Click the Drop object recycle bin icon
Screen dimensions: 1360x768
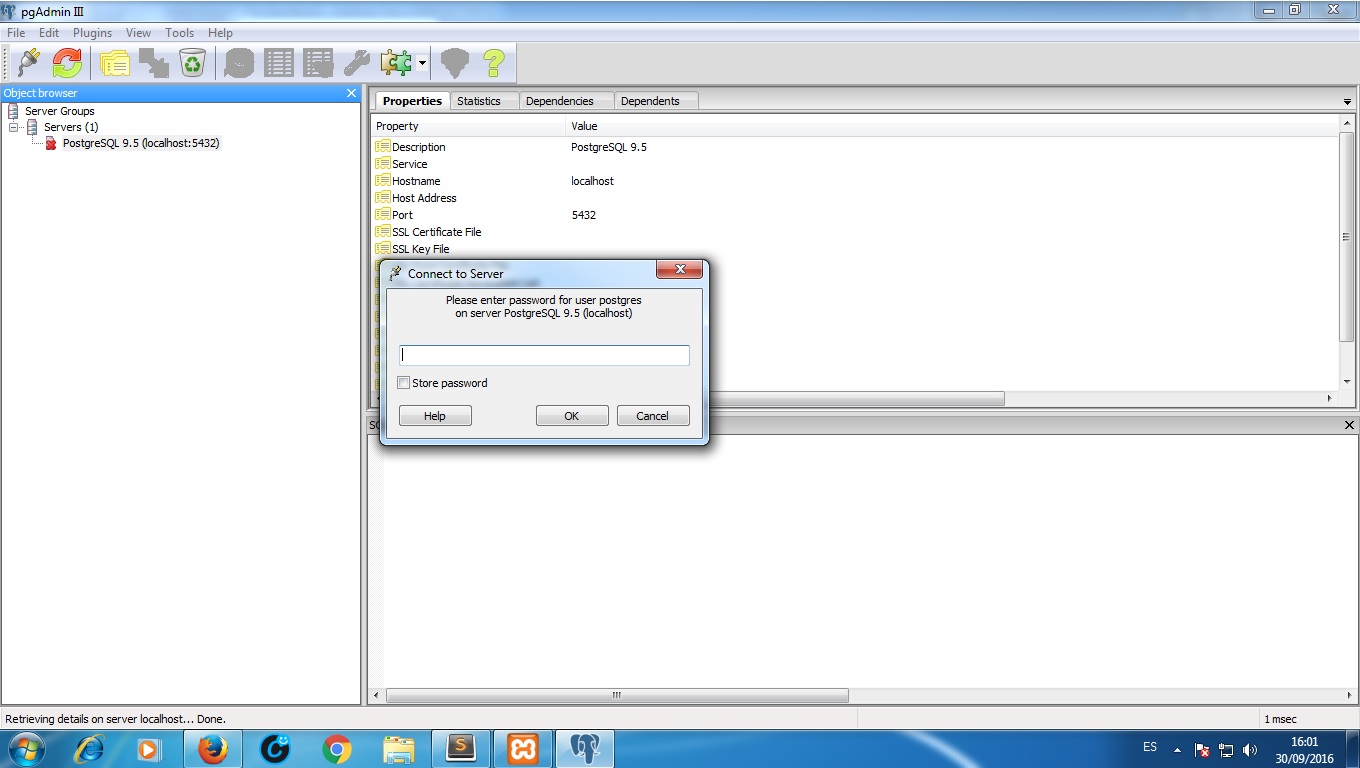(192, 64)
